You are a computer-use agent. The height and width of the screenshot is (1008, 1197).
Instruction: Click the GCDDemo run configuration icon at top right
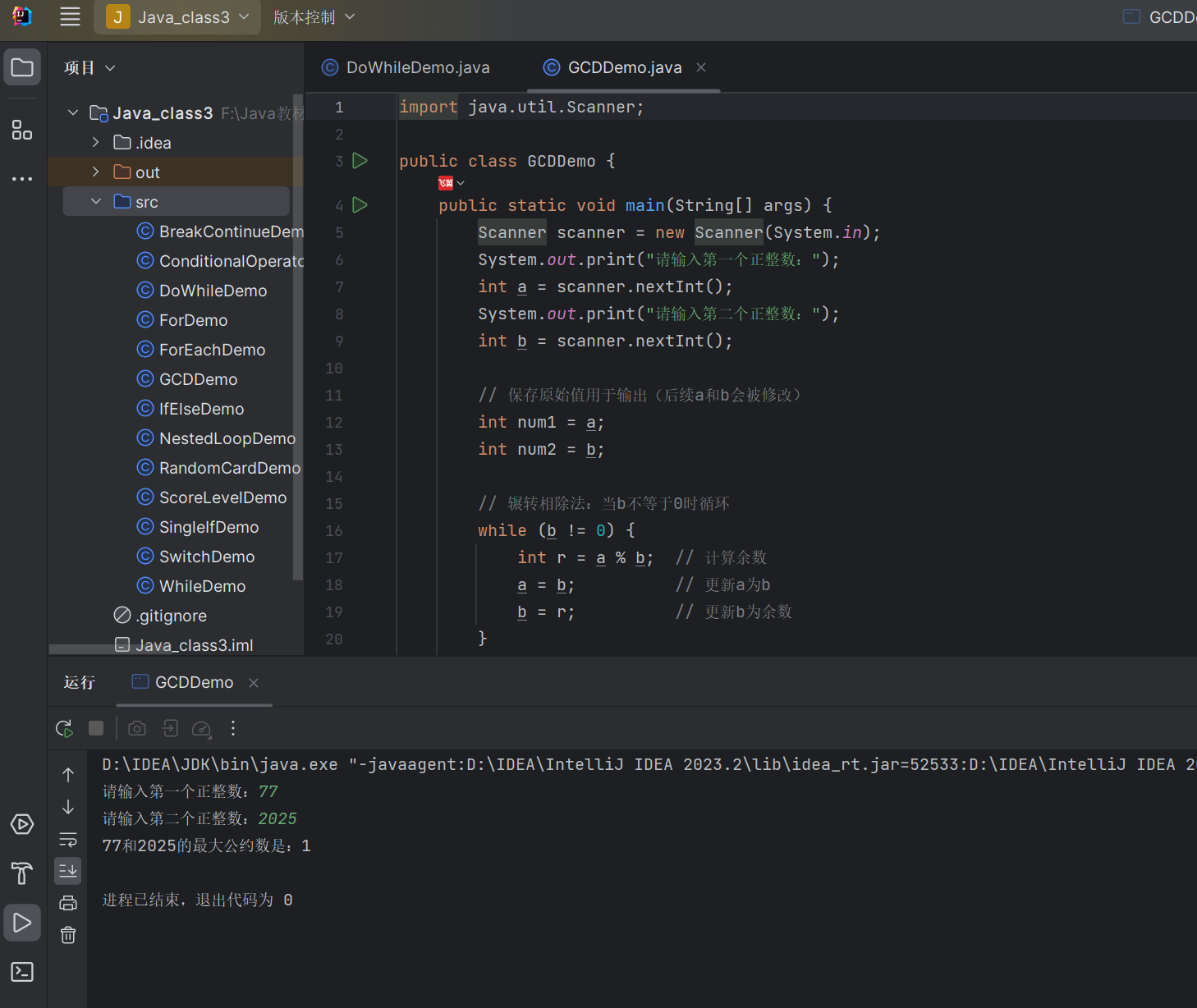click(1131, 17)
